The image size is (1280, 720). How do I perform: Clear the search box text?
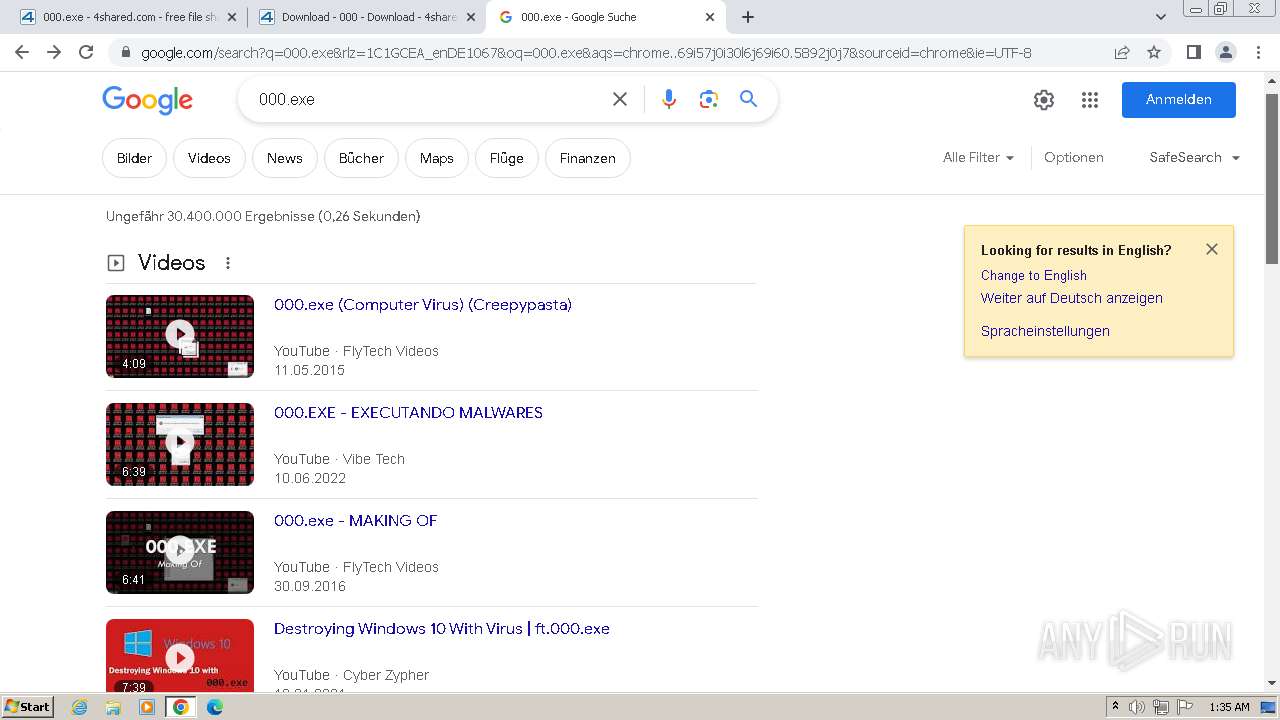(620, 99)
